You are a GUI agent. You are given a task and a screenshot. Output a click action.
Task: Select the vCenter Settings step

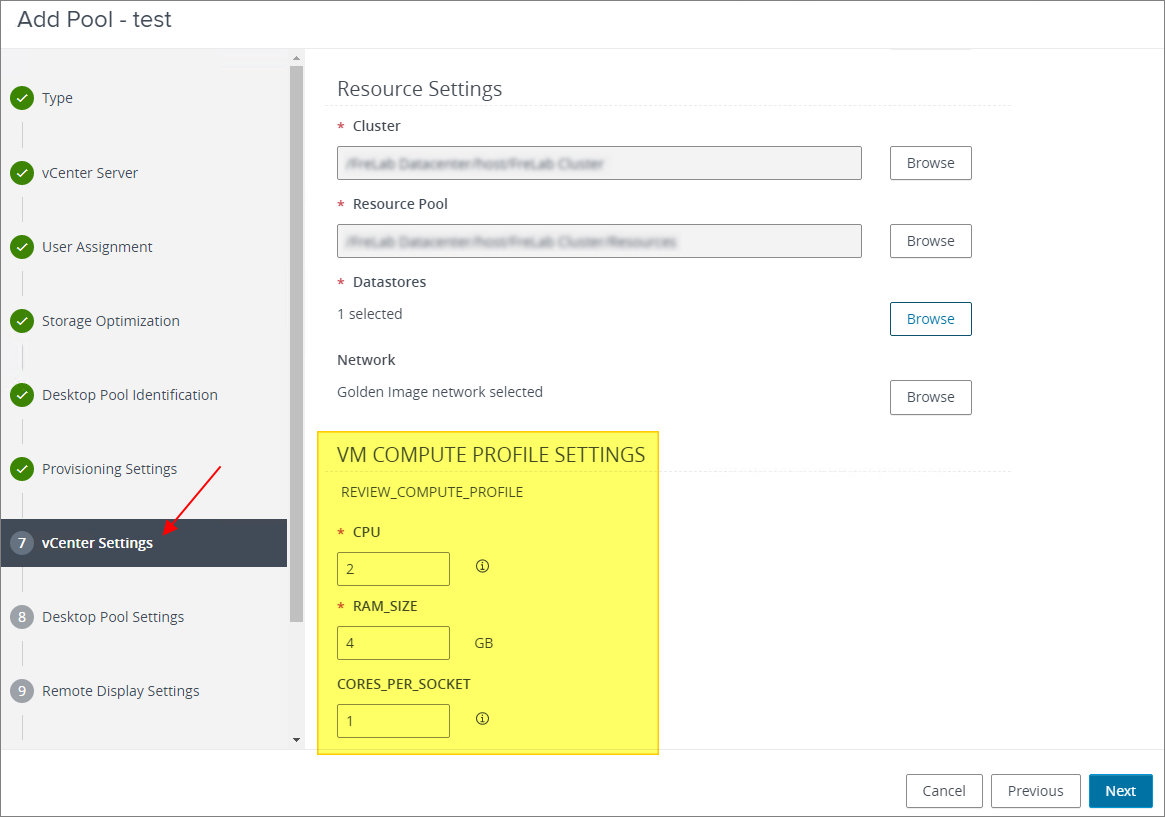[x=97, y=543]
